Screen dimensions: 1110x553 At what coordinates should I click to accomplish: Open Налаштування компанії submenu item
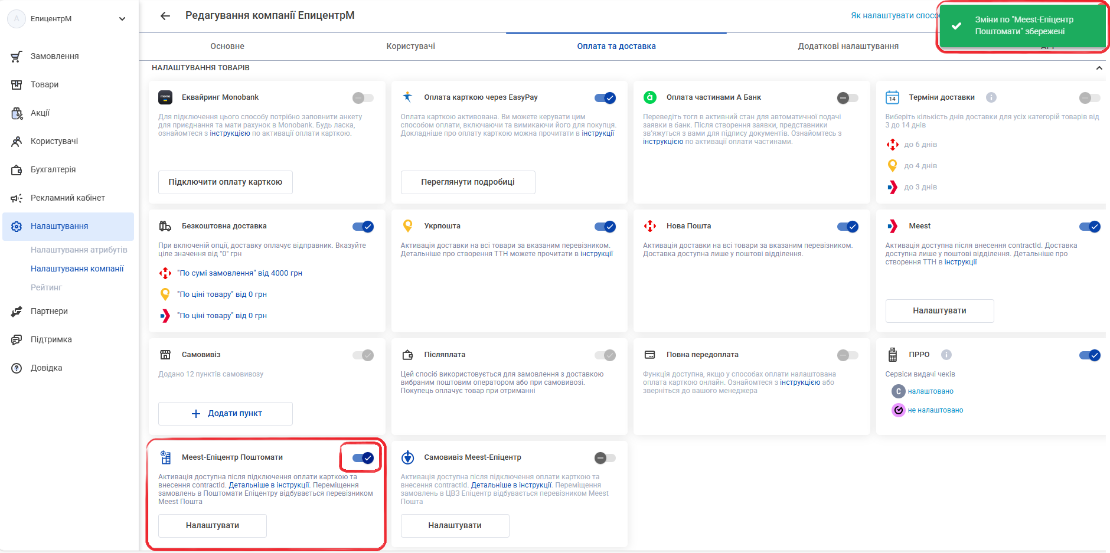pos(77,268)
